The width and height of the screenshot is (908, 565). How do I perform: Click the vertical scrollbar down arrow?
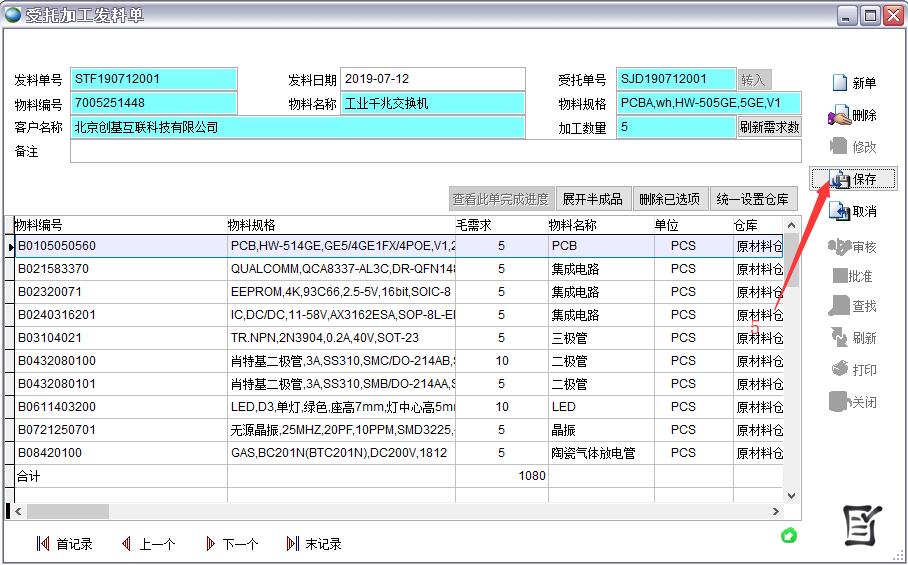click(791, 495)
